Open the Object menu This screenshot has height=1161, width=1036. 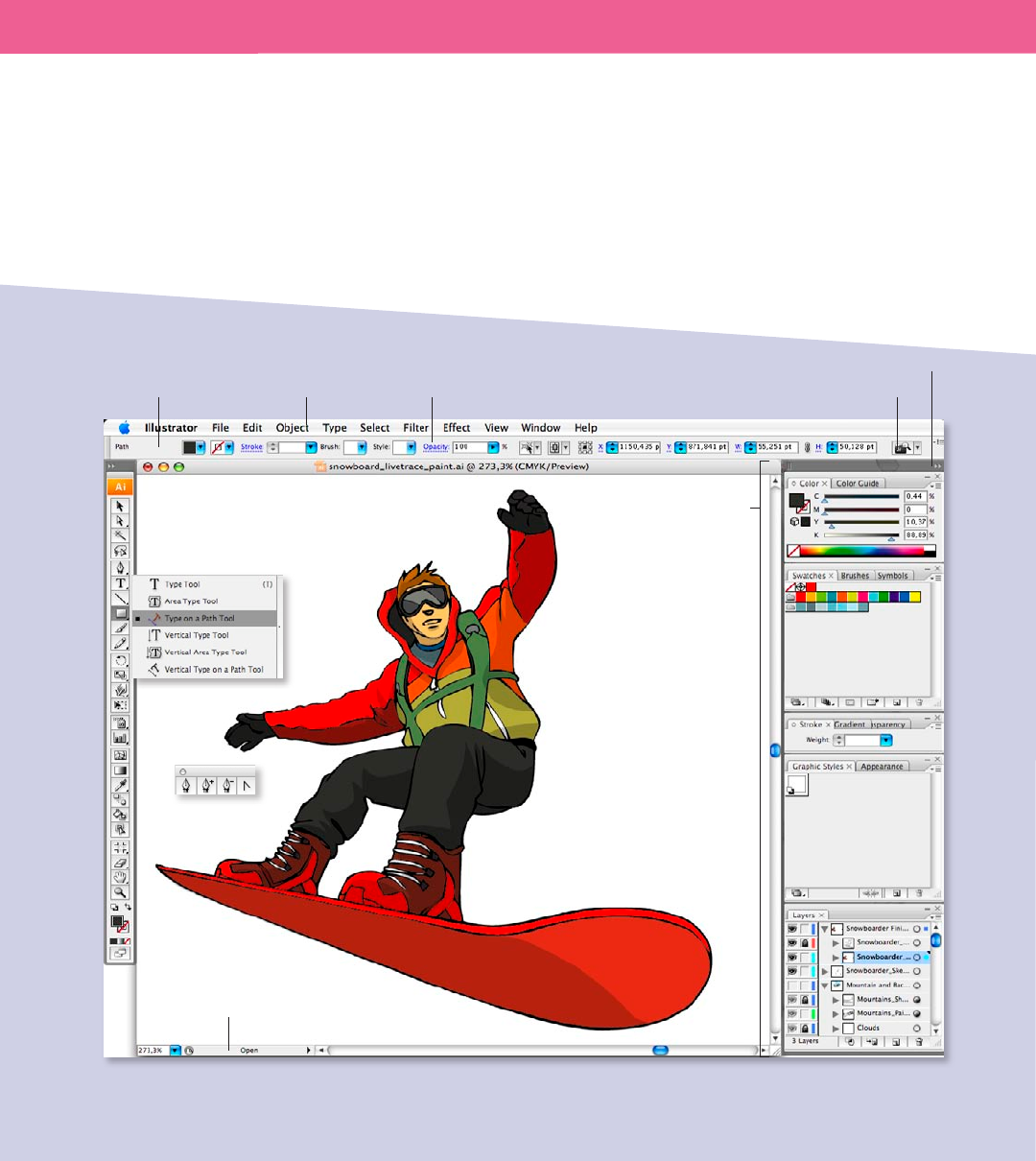(x=293, y=428)
